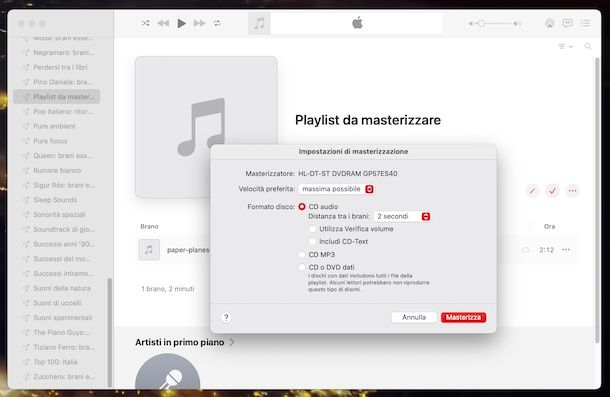The height and width of the screenshot is (397, 610).
Task: Open the Soundtrack di gio... playlist
Action: (x=57, y=229)
